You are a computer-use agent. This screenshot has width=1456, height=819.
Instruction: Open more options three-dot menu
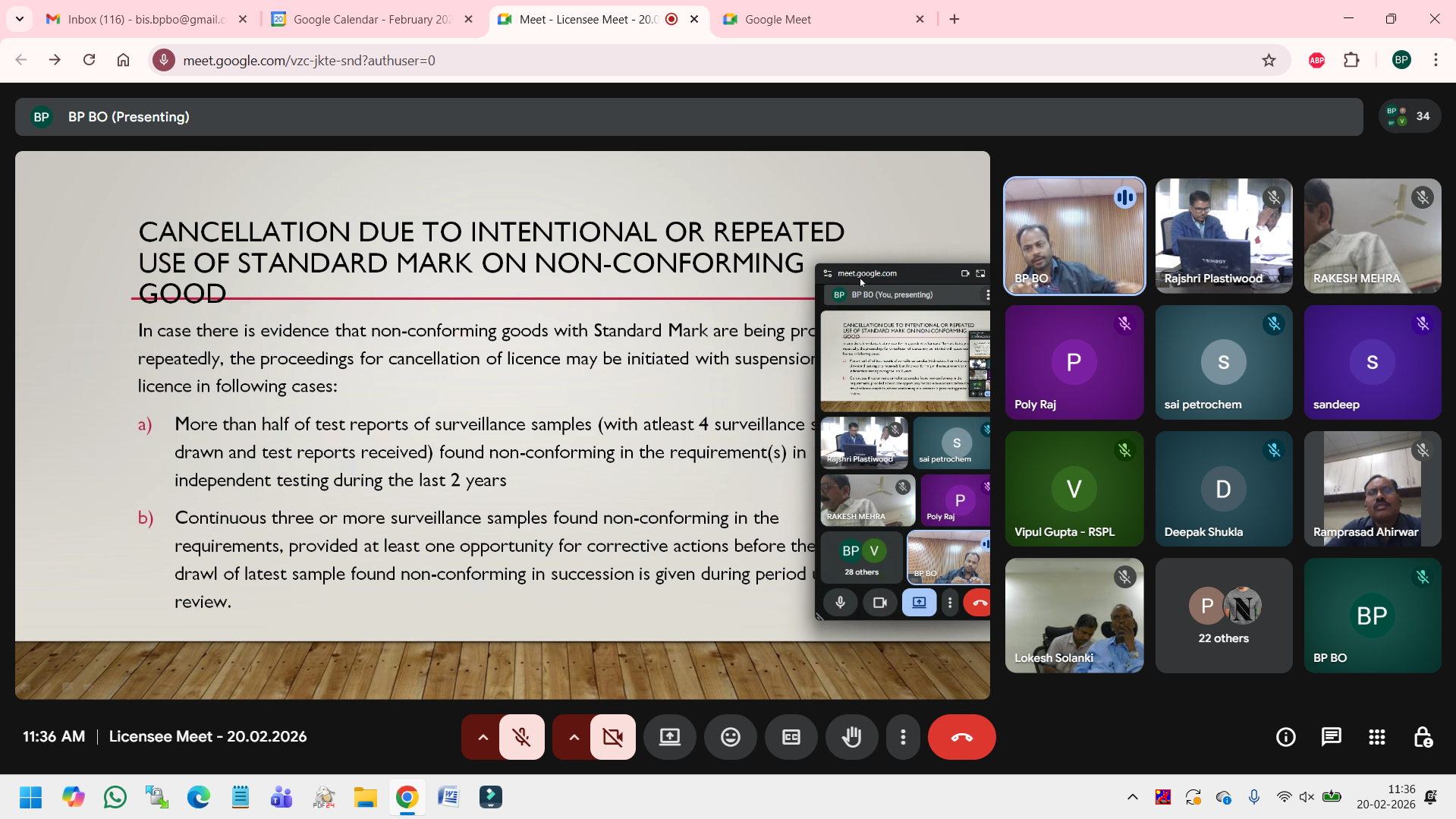903,737
